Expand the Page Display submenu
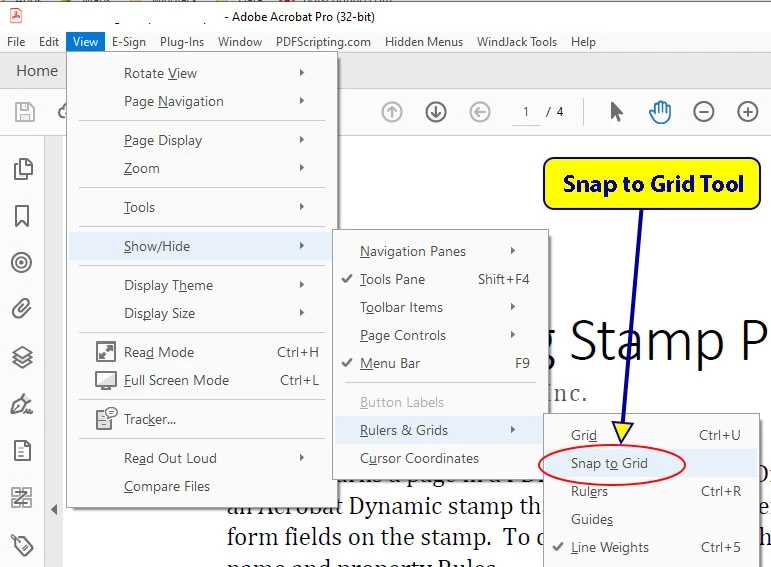The width and height of the screenshot is (771, 567). [202, 140]
